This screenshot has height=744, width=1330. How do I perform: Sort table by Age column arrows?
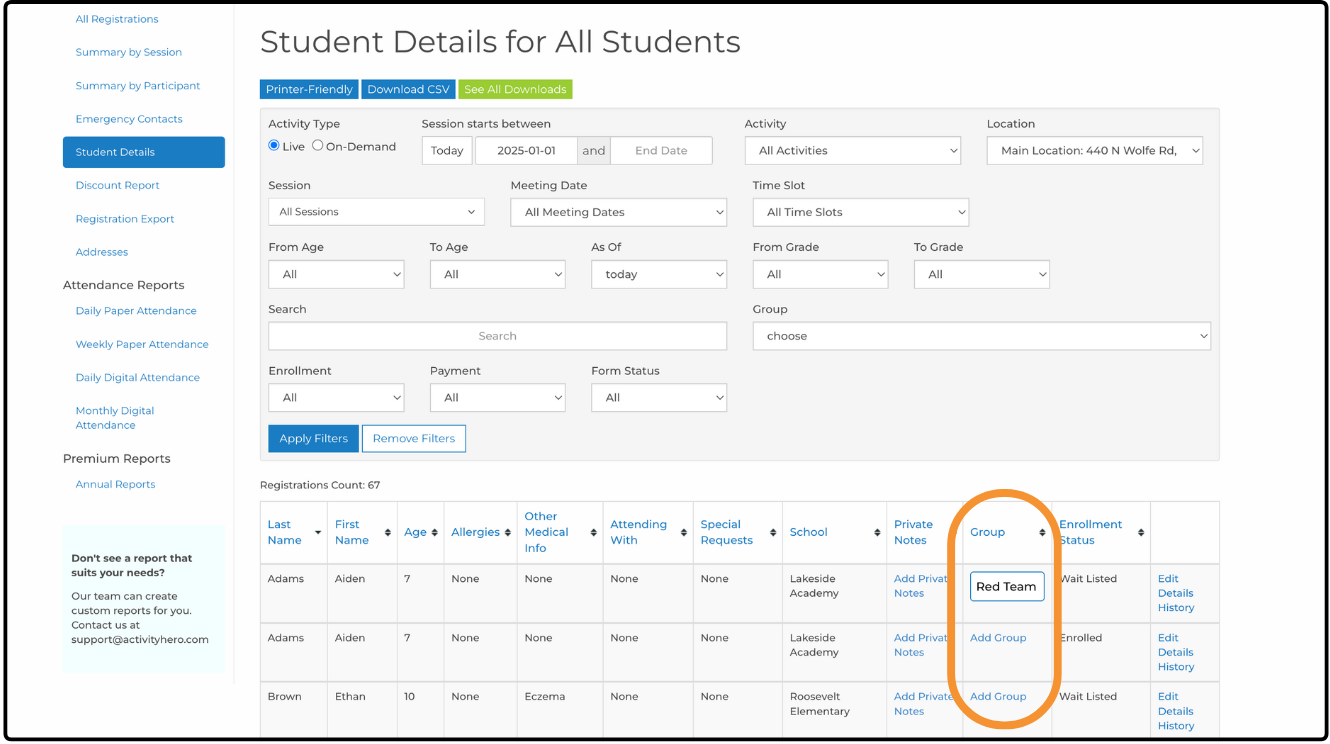435,533
